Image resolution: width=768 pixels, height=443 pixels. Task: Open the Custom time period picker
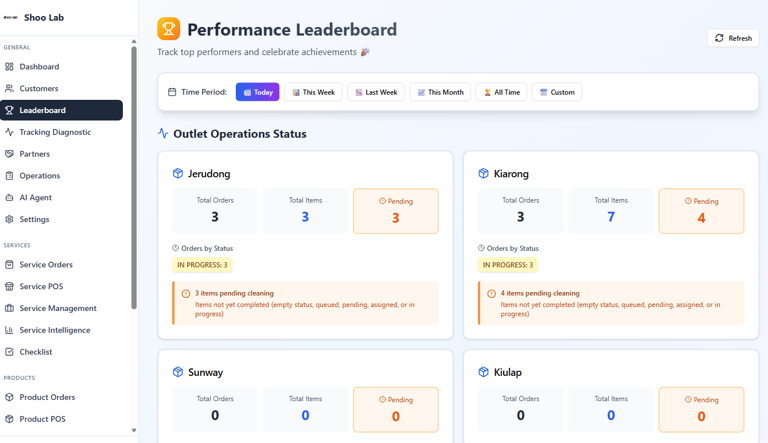coord(557,92)
